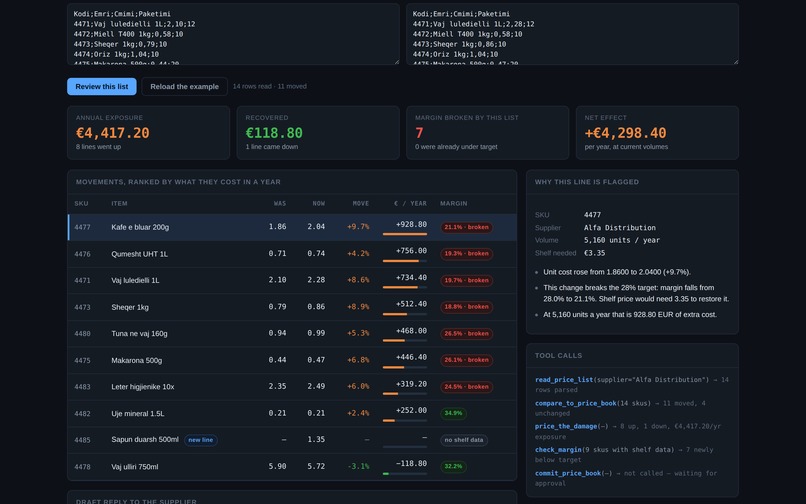Viewport: 806px width, 504px height.
Task: Click the ITEM column header
Action: tap(119, 204)
